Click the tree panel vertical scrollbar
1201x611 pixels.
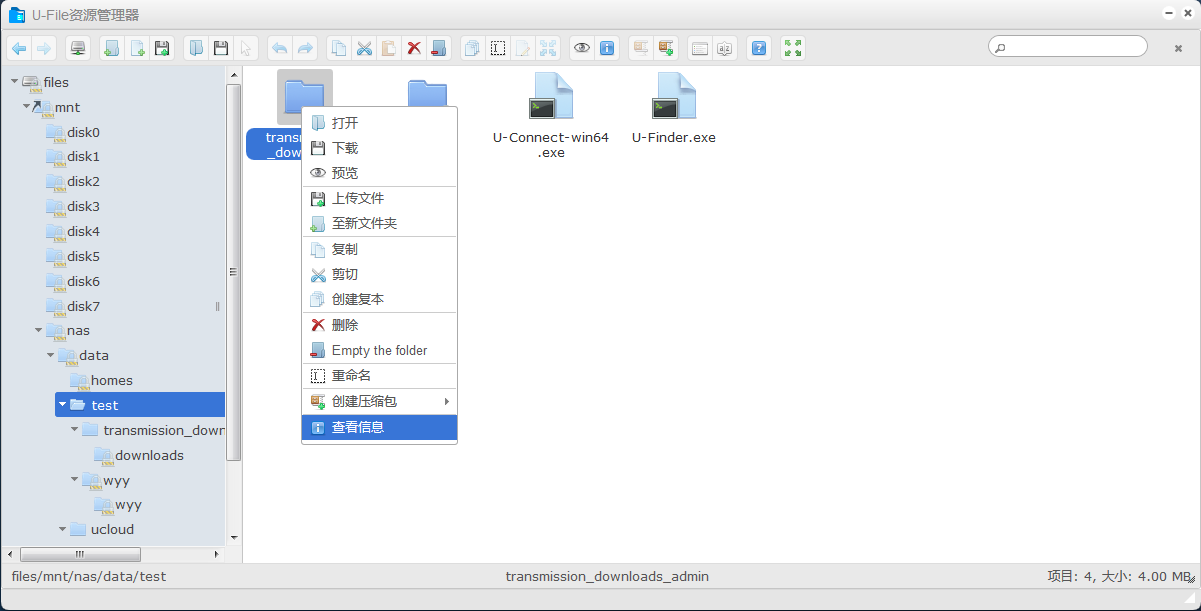[x=234, y=272]
